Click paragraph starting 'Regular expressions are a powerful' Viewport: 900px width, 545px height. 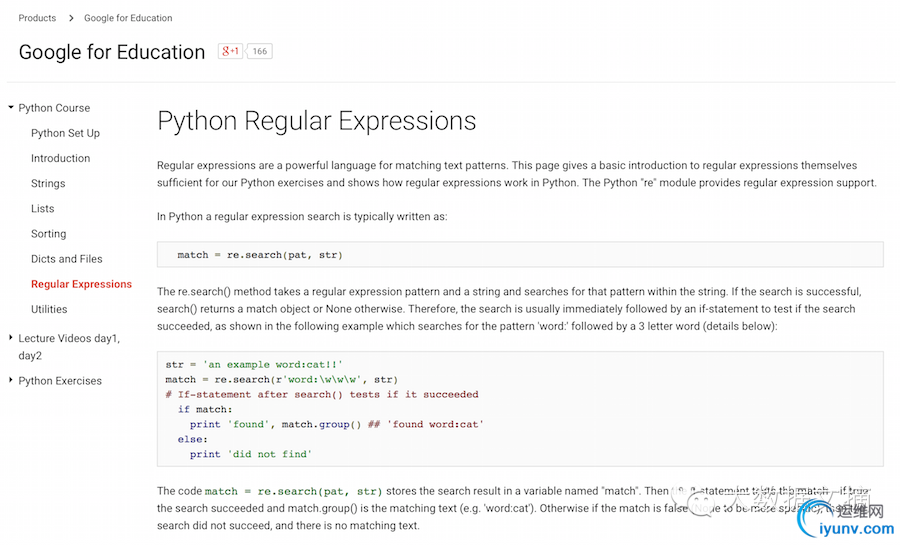coord(517,174)
